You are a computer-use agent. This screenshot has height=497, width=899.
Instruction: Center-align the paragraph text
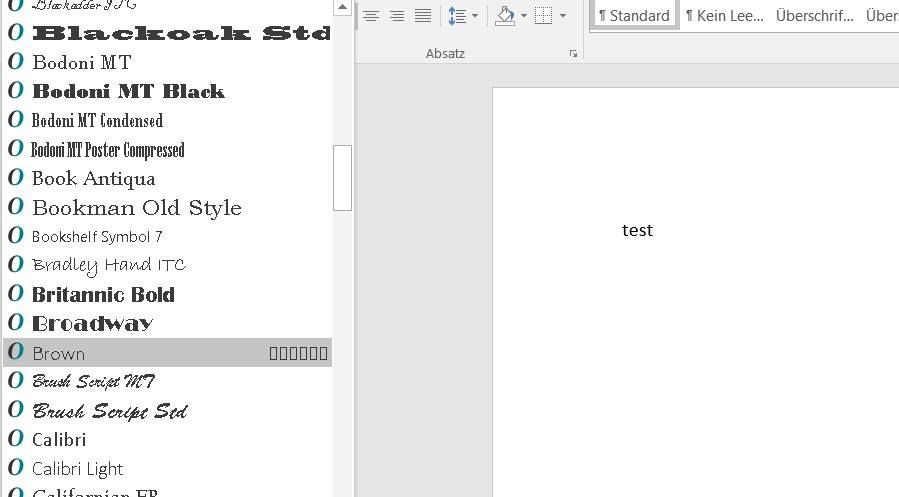click(371, 15)
